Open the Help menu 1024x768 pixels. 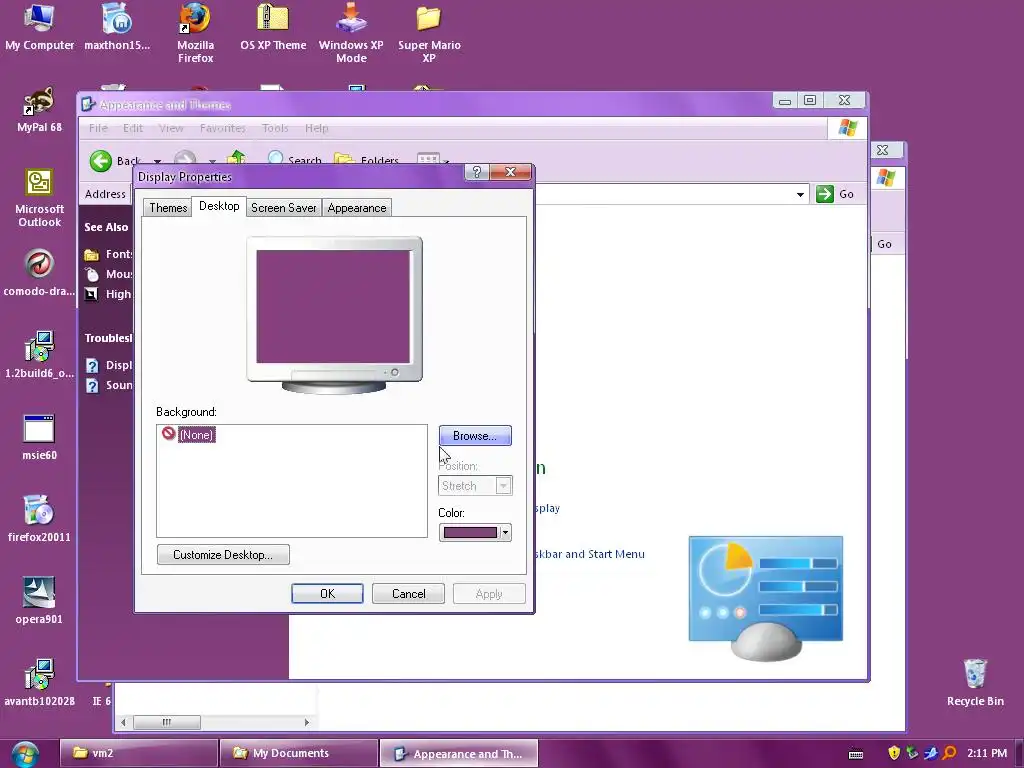click(317, 128)
